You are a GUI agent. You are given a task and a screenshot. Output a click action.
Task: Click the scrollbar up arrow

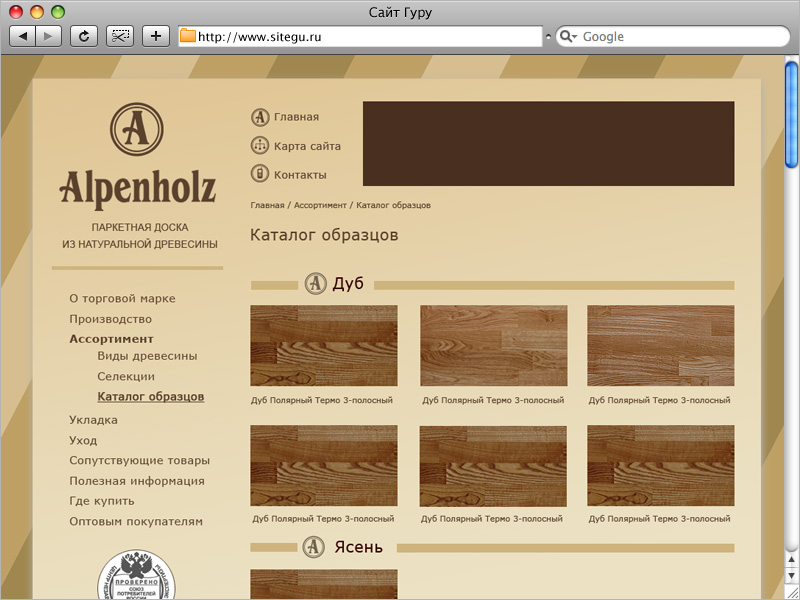click(x=792, y=560)
